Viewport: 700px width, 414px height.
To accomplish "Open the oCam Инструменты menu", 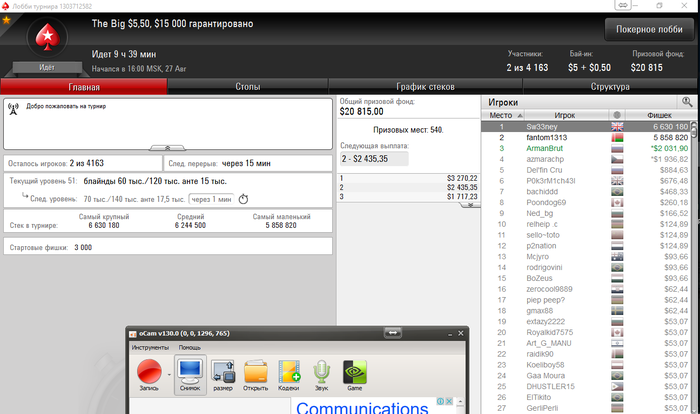I will coord(150,347).
